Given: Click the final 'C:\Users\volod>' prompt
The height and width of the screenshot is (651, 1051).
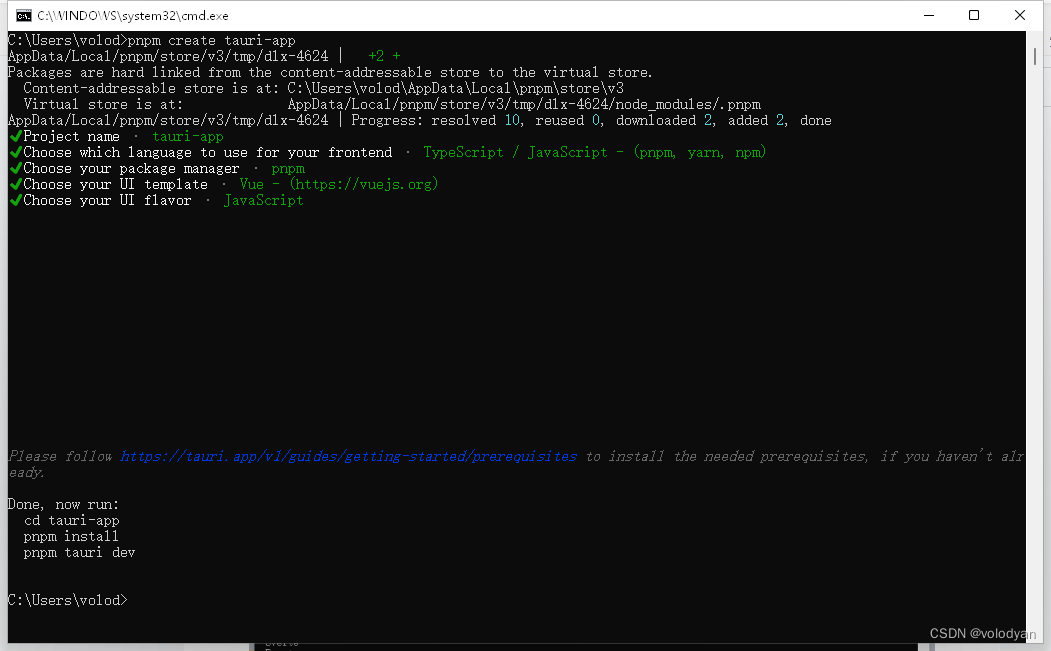Looking at the screenshot, I should 68,601.
